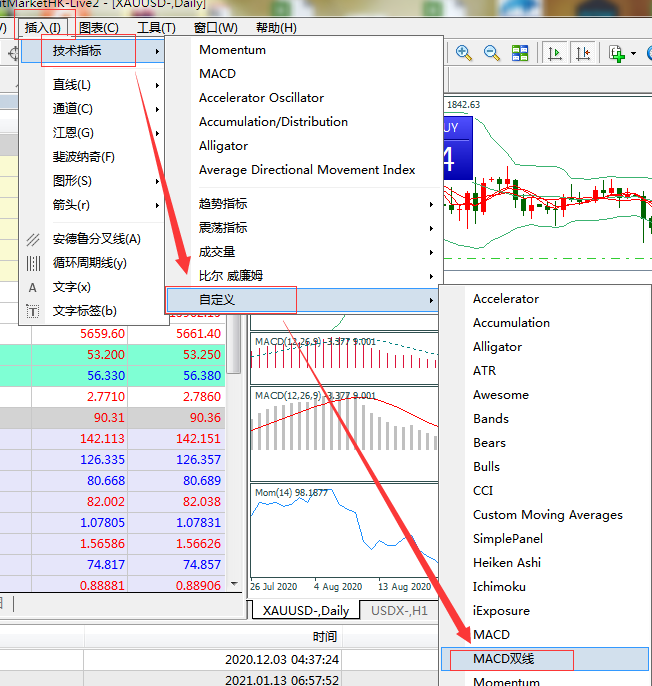This screenshot has width=652, height=686.
Task: Select Andrews Pitchfork 安德鲁分叉线 icon
Action: pyautogui.click(x=33, y=239)
